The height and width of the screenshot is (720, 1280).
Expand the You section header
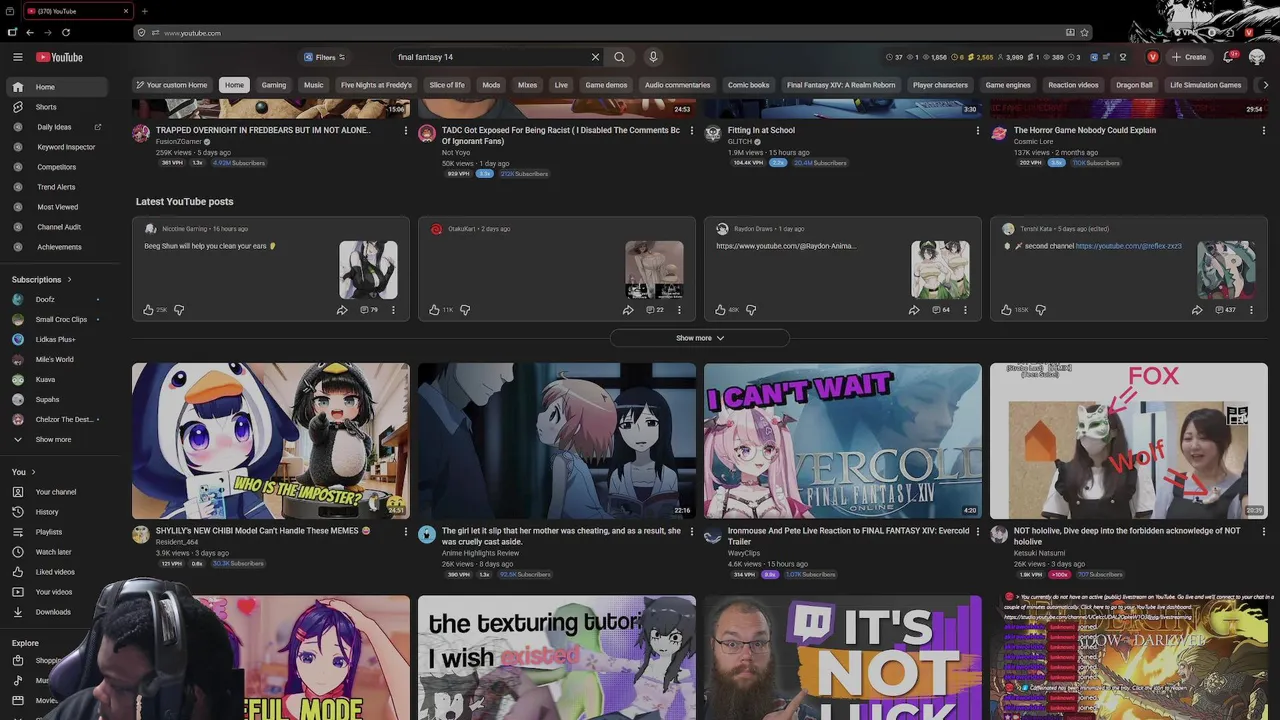pyautogui.click(x=24, y=472)
